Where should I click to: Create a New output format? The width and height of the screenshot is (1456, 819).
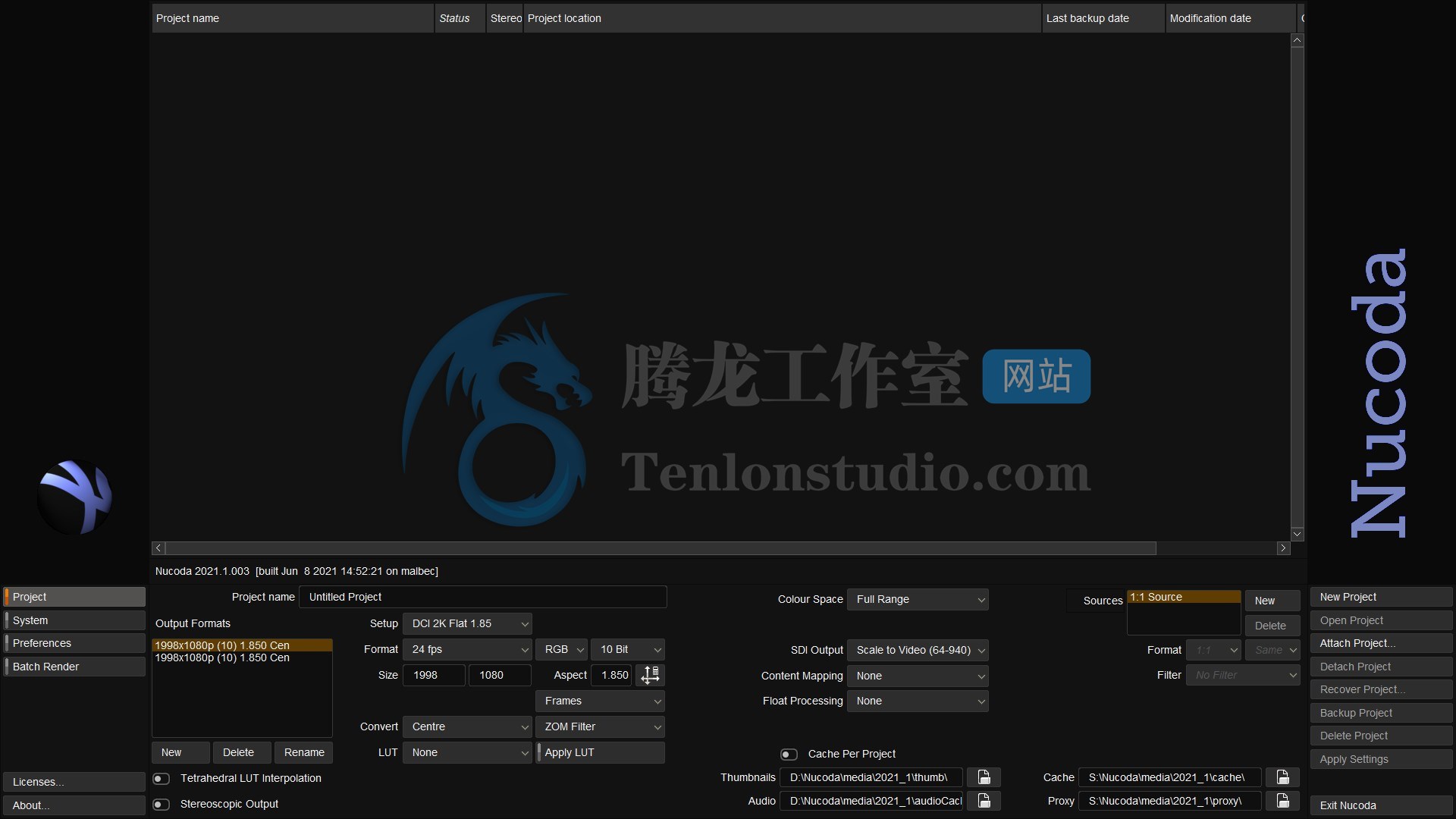pos(180,752)
